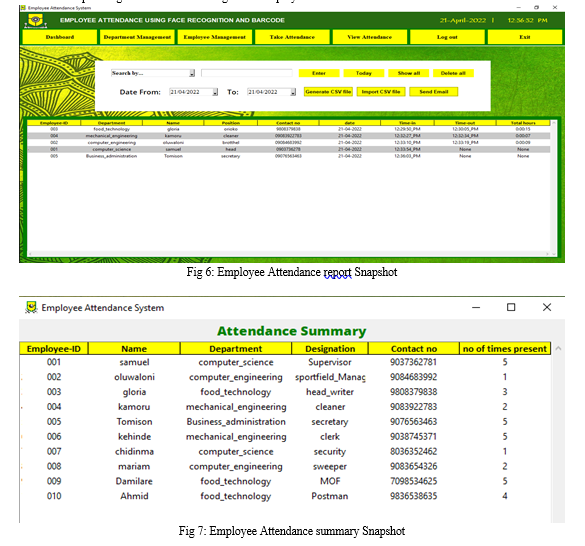Filter attendance with Today button
The height and width of the screenshot is (546, 585).
364,73
